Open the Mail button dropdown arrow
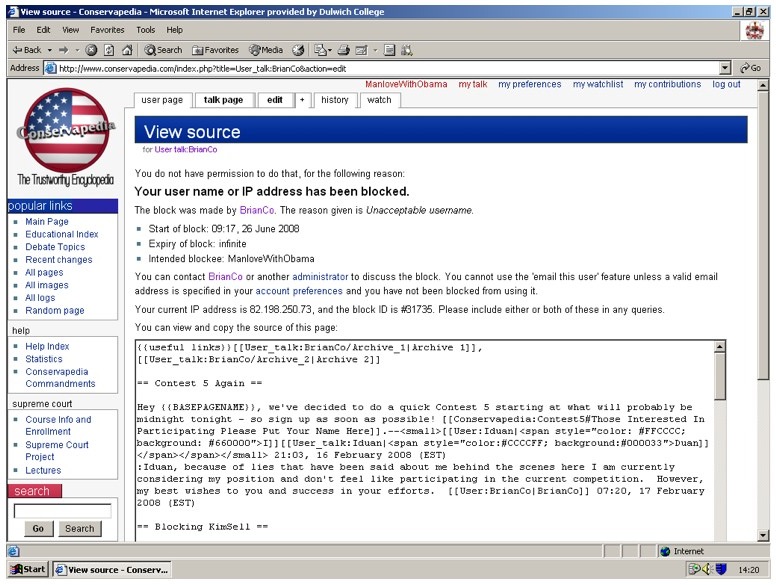The width and height of the screenshot is (776, 585). [x=330, y=50]
